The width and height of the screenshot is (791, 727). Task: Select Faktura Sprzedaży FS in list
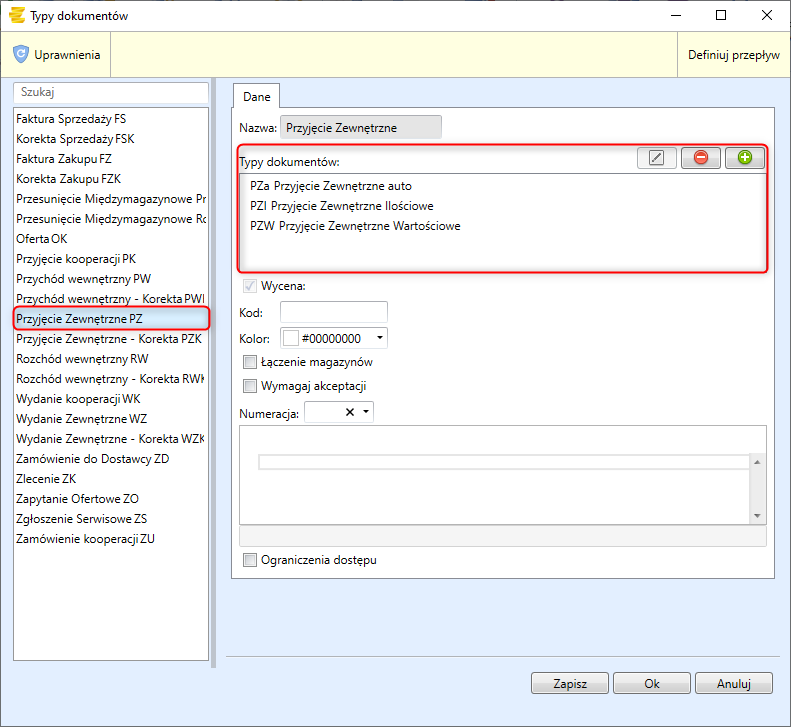coord(71,119)
